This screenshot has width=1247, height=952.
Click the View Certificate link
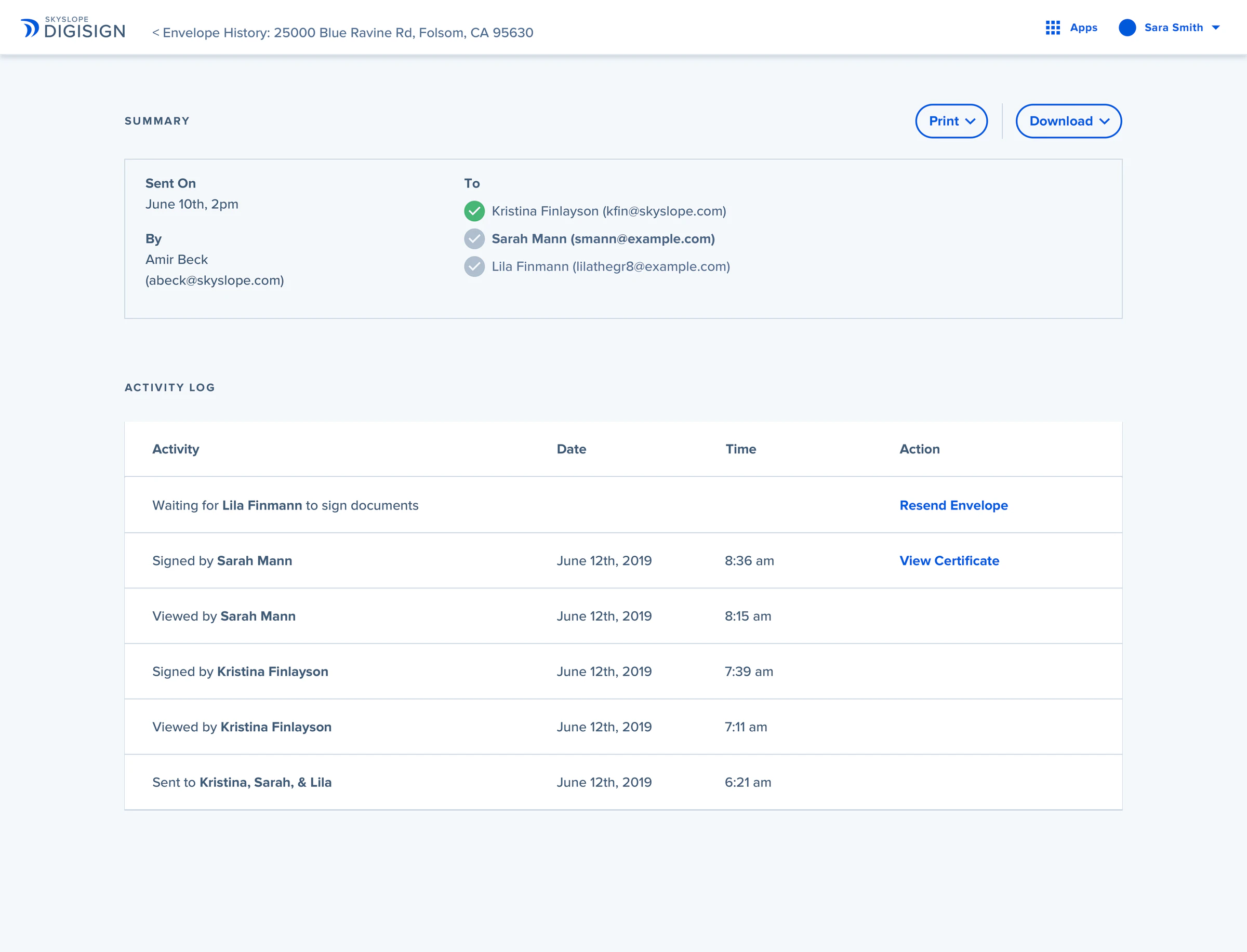(949, 561)
